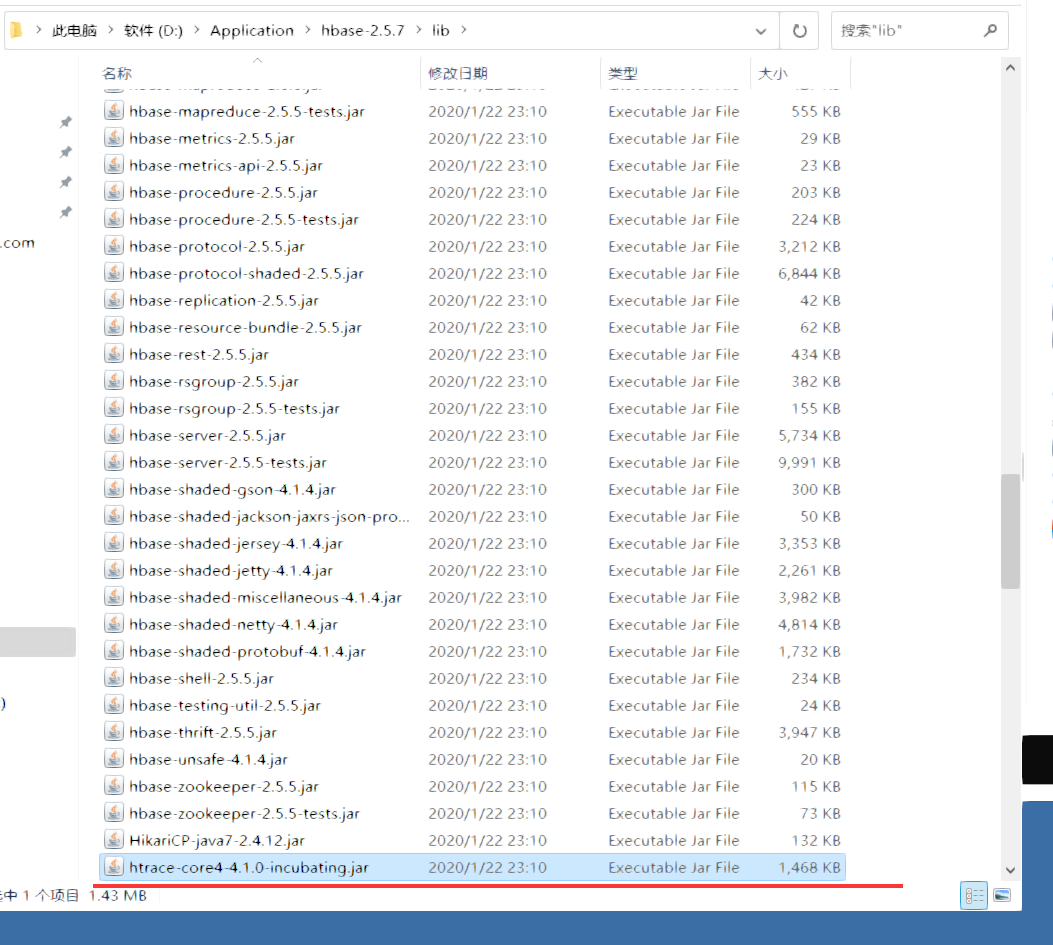1053x945 pixels.
Task: Click the jar icon of hbase-replication-2.5.5.jar
Action: (x=114, y=300)
